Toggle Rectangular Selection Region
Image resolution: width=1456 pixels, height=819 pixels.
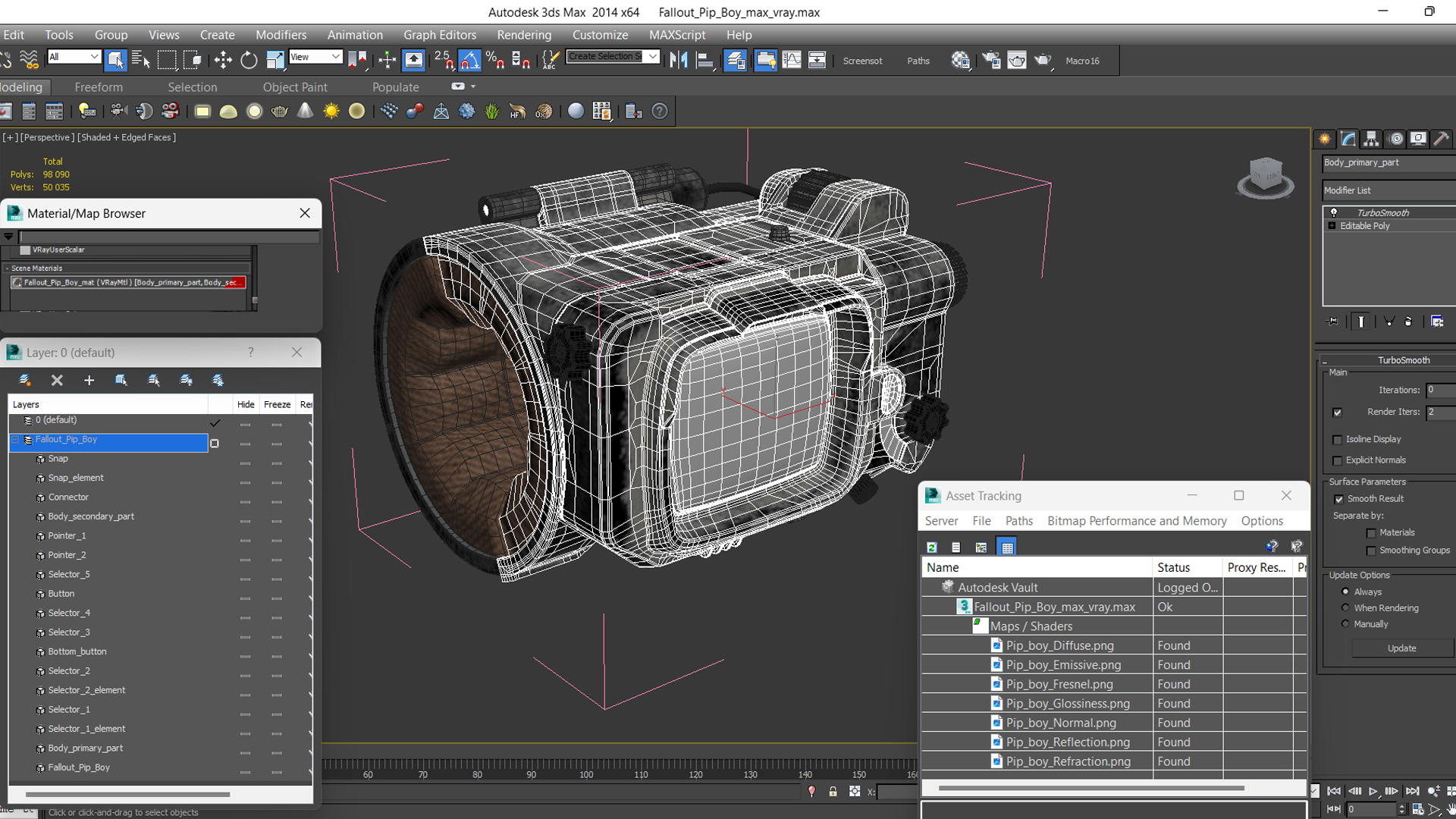(166, 60)
